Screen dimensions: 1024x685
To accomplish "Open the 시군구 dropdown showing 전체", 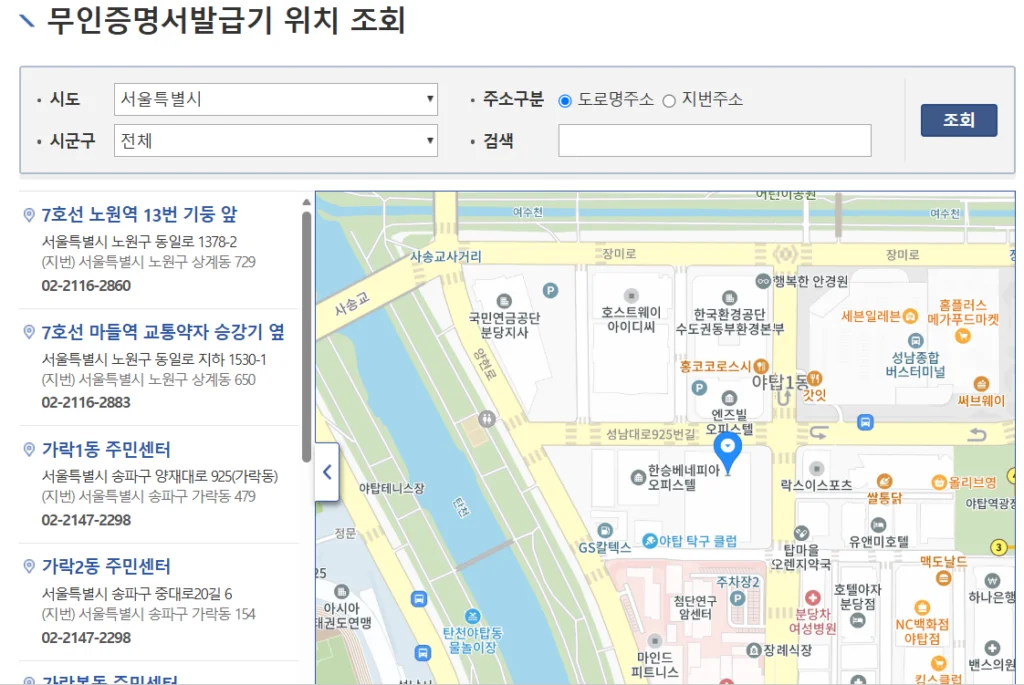I will 276,140.
